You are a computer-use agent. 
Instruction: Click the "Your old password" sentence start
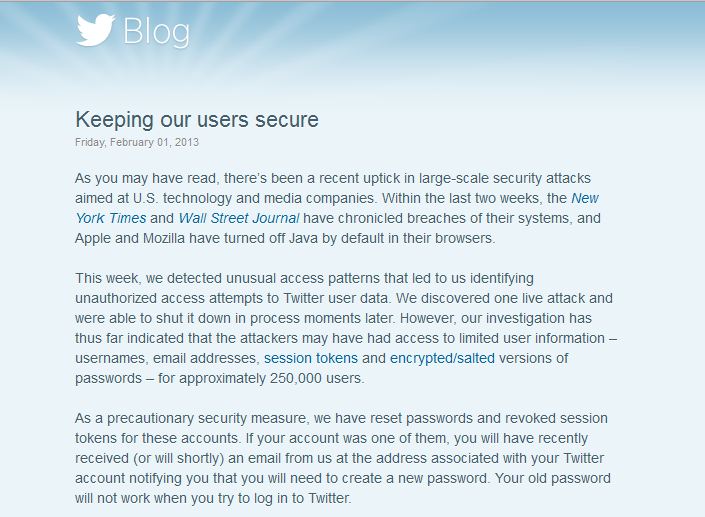coord(553,478)
